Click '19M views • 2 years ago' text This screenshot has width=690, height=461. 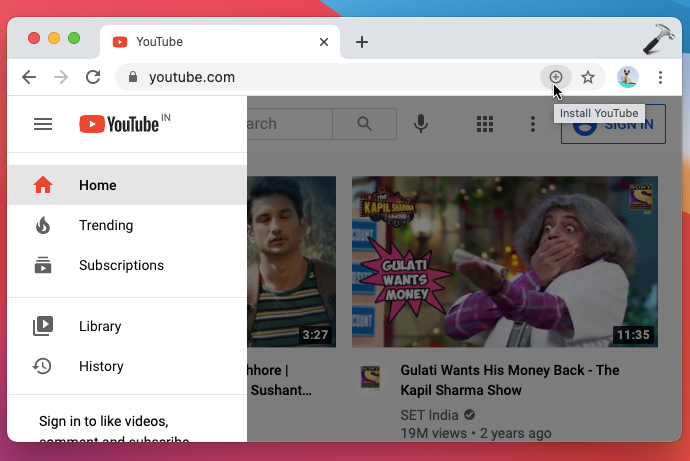pyautogui.click(x=476, y=433)
